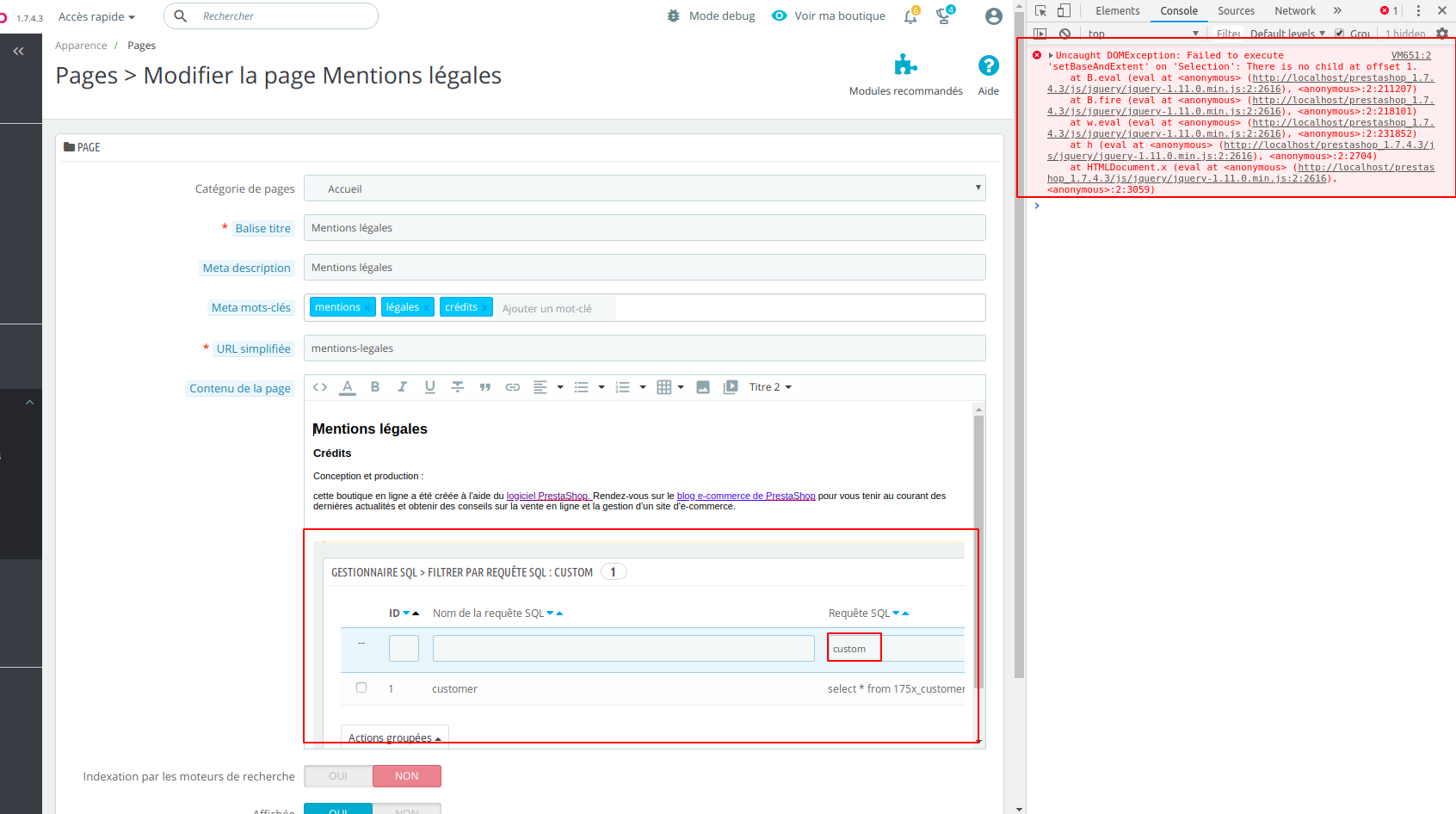Screen dimensions: 1456x814
Task: Switch to the Sources tab
Action: 1236,10
